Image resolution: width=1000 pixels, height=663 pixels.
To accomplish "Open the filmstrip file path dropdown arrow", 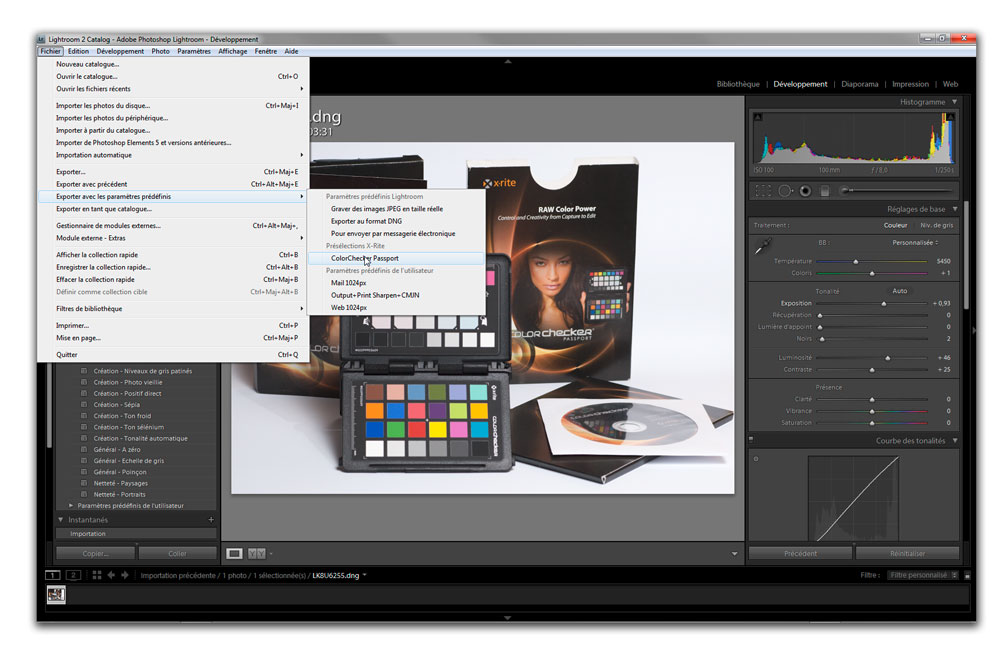I will [365, 575].
